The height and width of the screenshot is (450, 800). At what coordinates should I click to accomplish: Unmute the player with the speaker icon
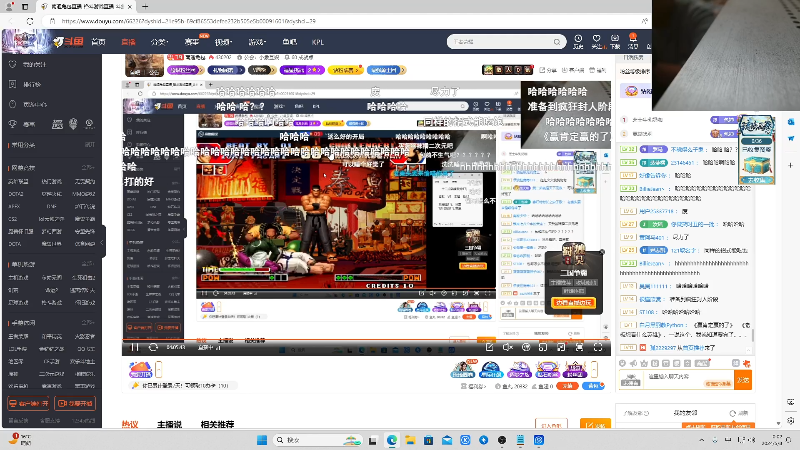tap(508, 347)
